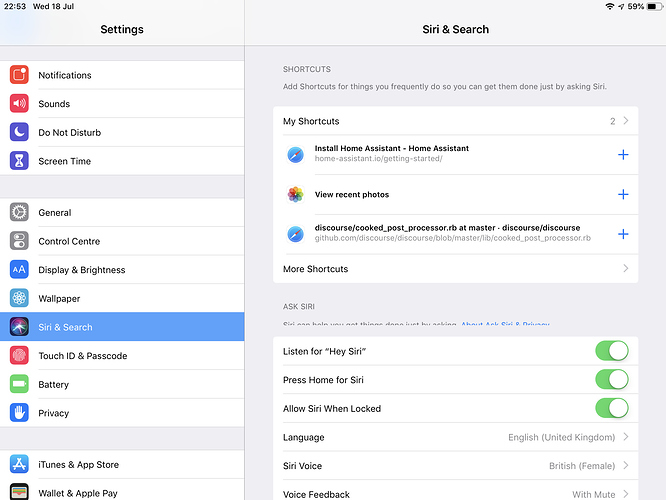Tap the iTunes & App Store icon

coord(19,464)
